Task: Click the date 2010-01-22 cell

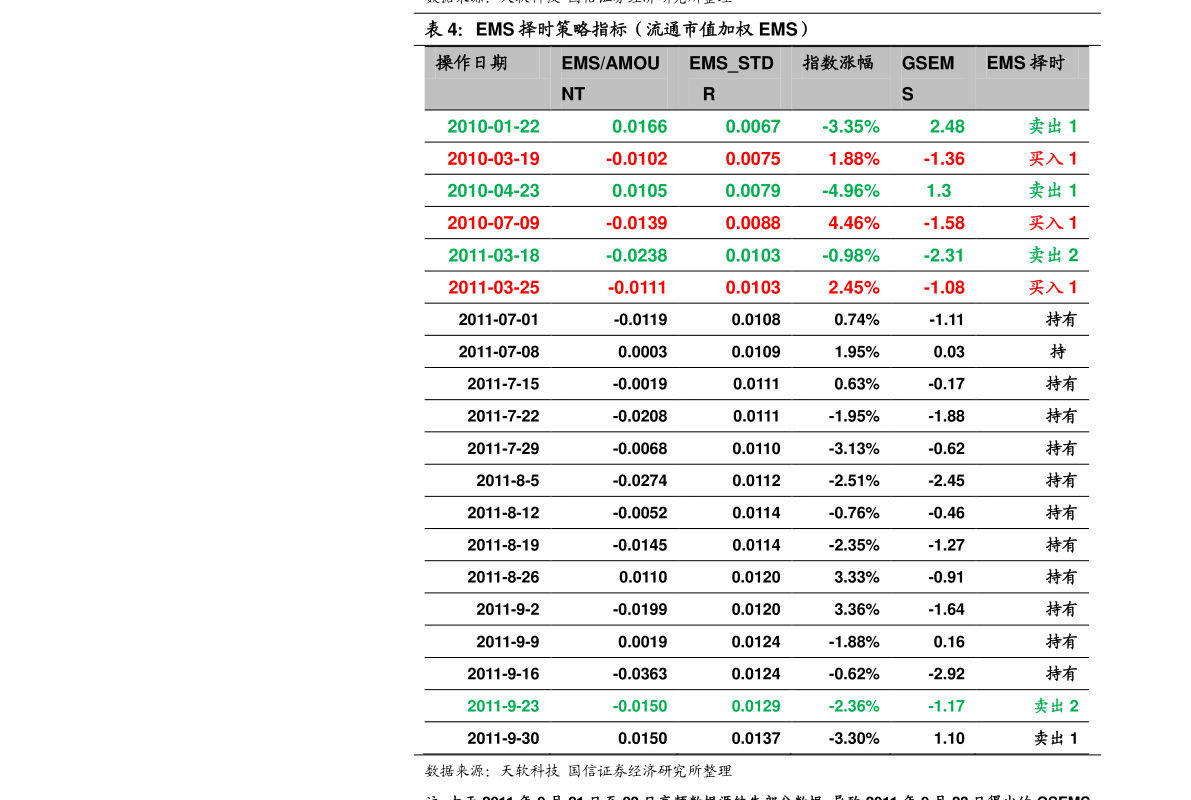Action: pos(493,126)
